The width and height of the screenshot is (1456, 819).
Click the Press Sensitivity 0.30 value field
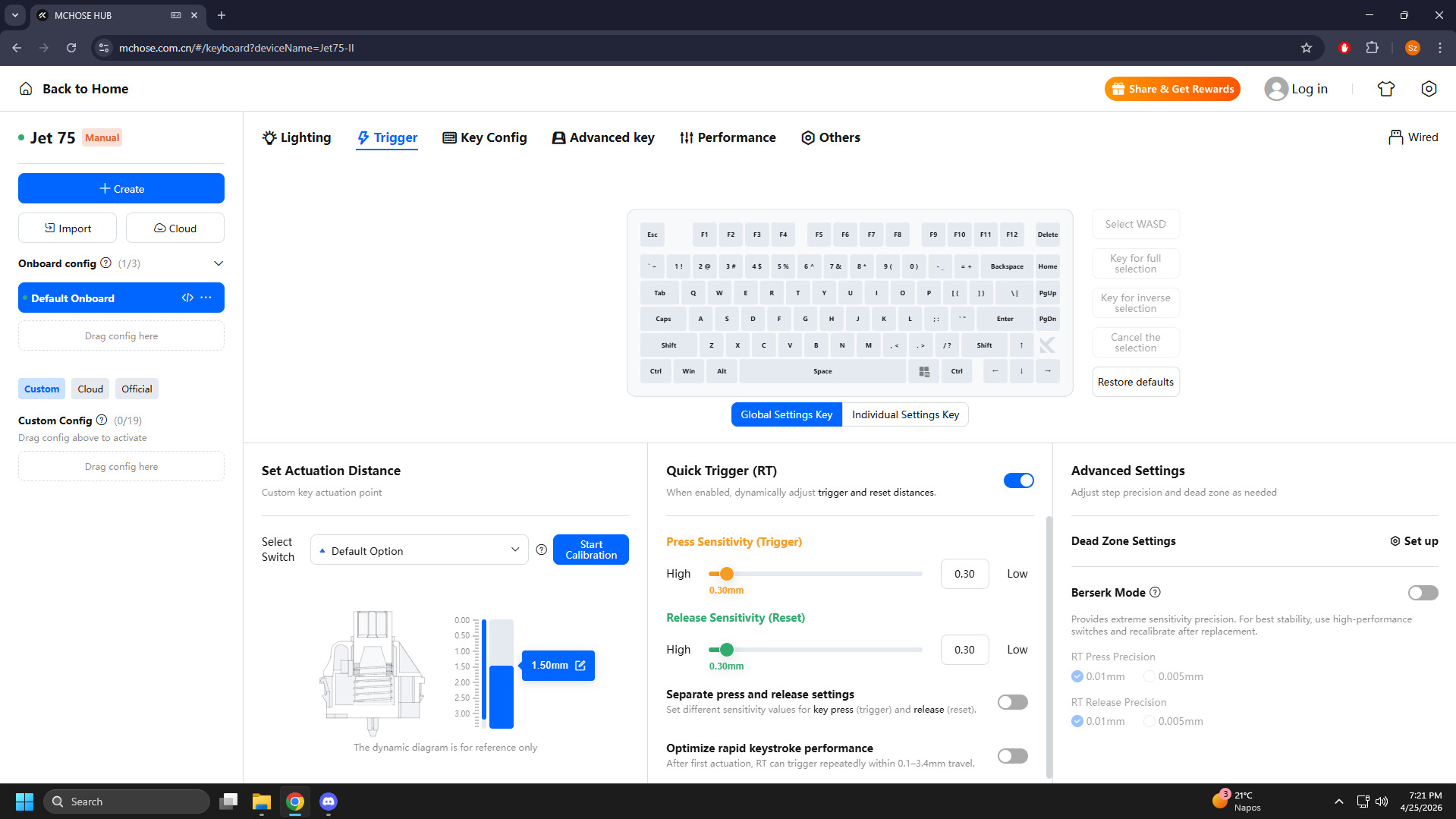[x=964, y=574]
